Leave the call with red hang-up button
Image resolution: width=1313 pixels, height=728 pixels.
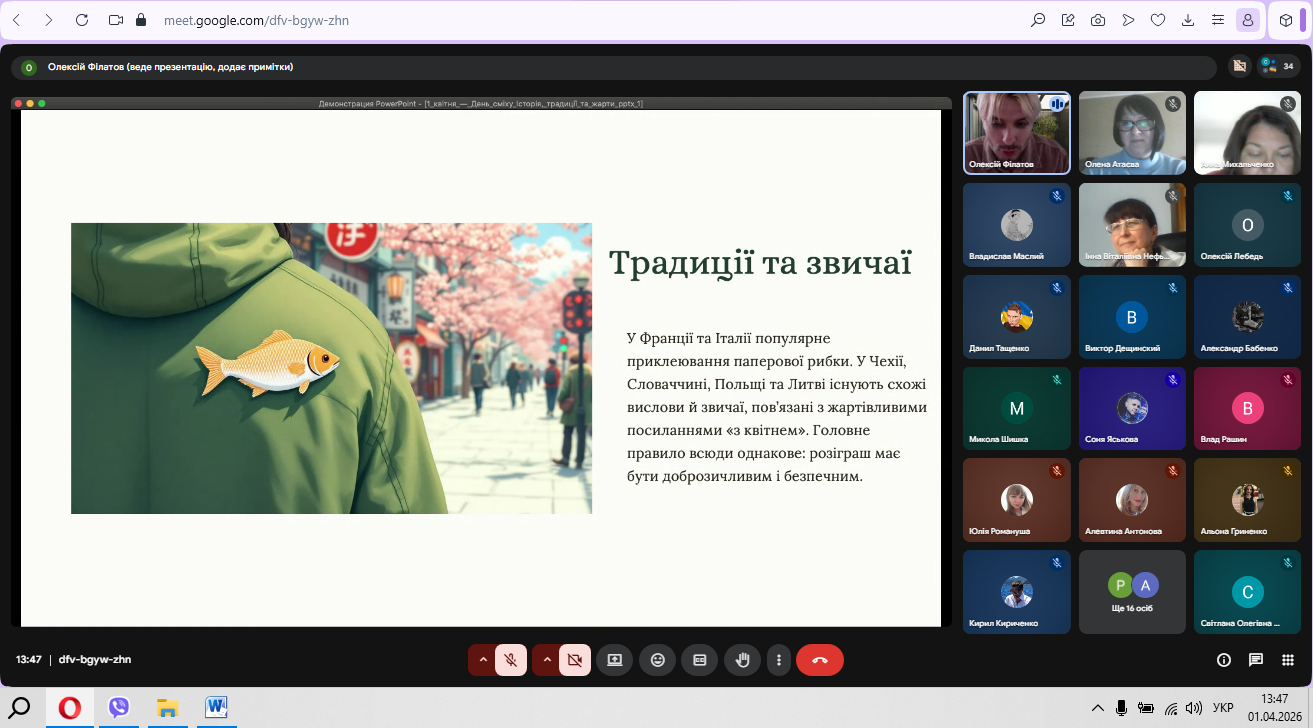click(820, 660)
